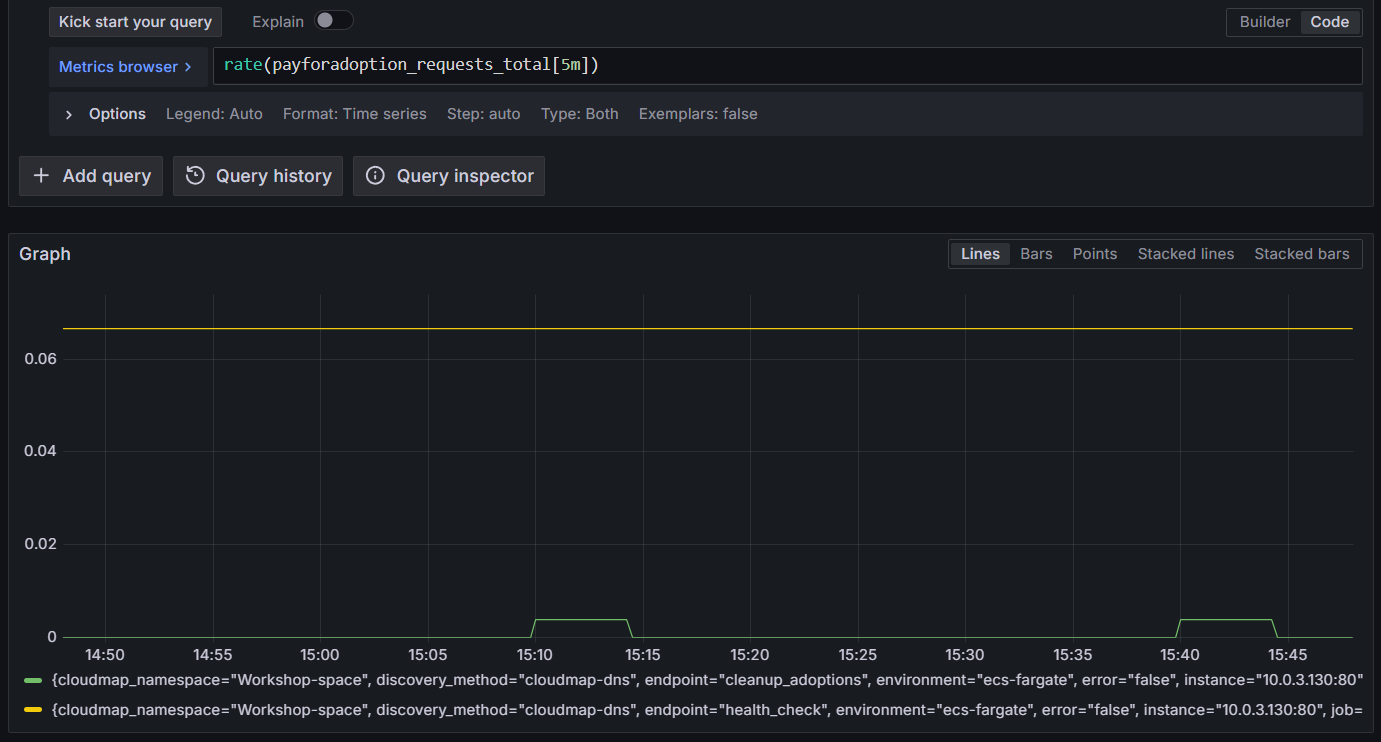The image size is (1381, 742).
Task: Open the Metrics browser
Action: 119,66
